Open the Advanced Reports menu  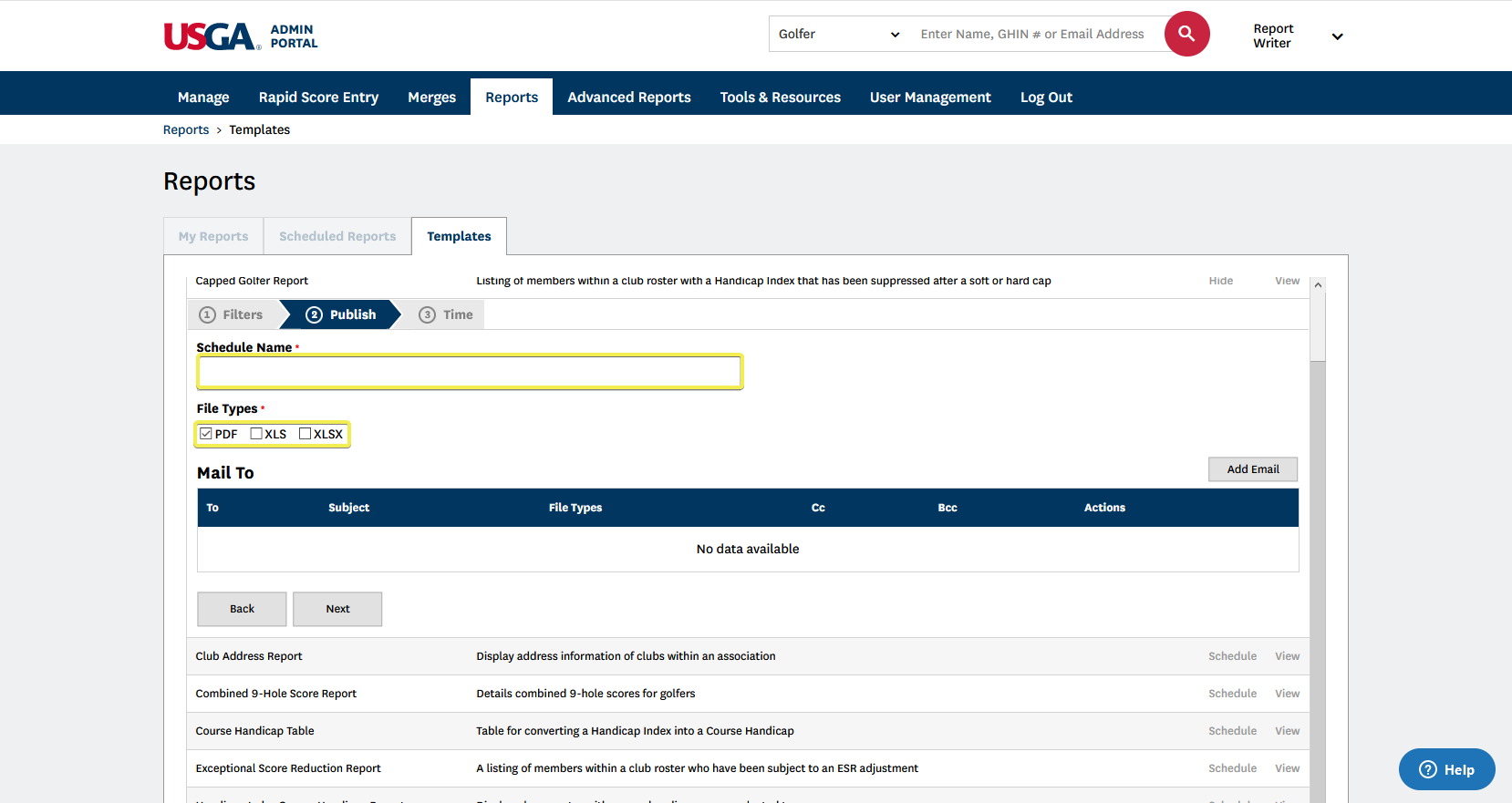(628, 98)
